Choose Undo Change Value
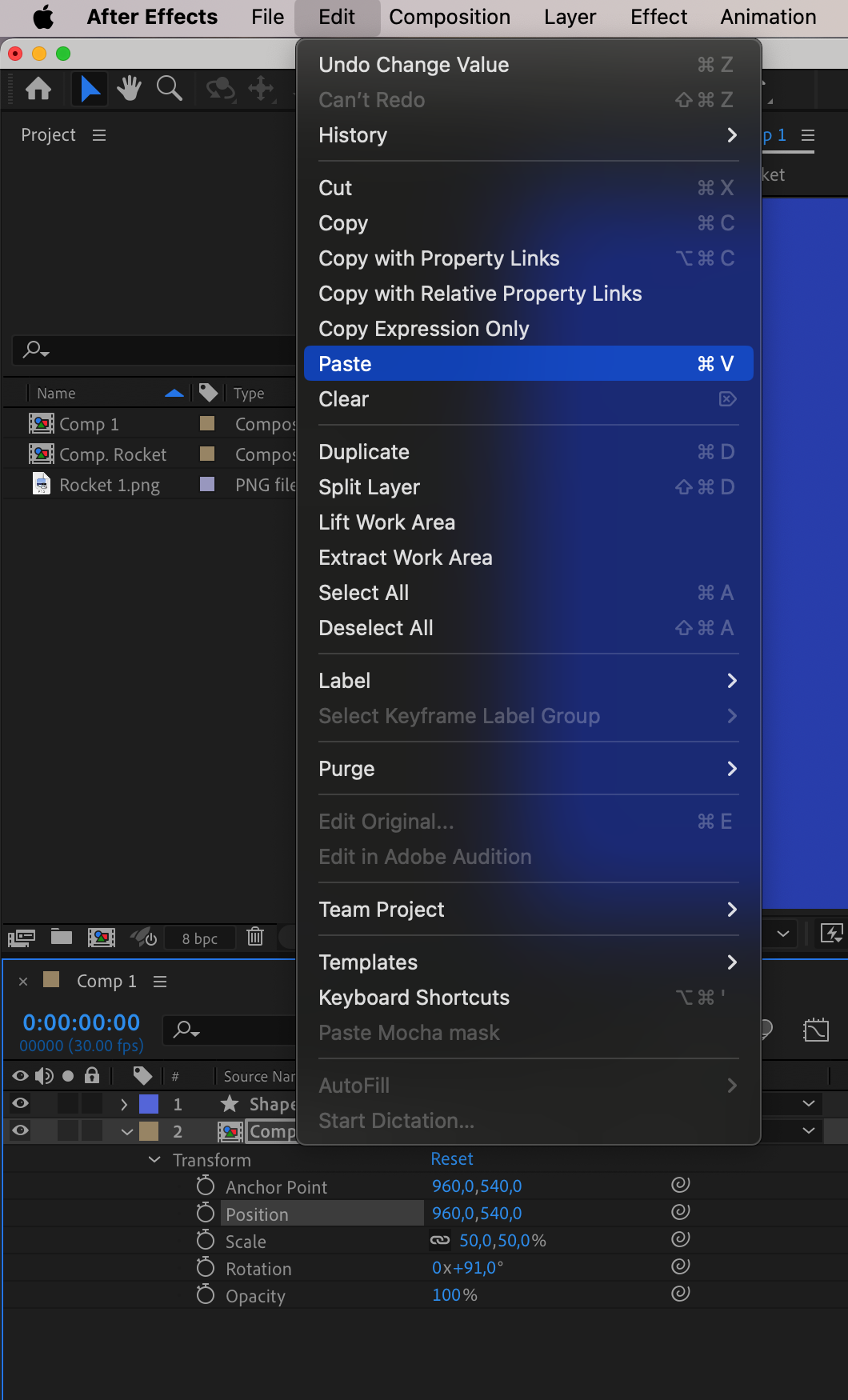848x1400 pixels. (x=528, y=65)
